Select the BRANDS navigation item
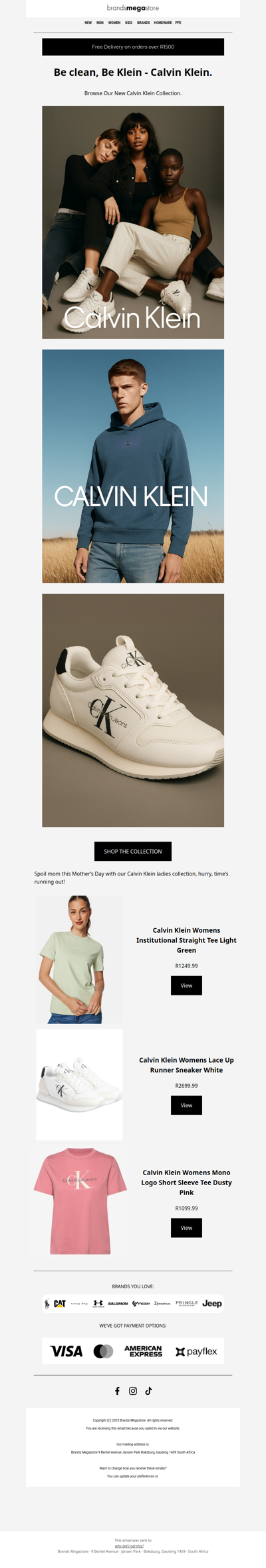The height and width of the screenshot is (1568, 266). pos(144,23)
